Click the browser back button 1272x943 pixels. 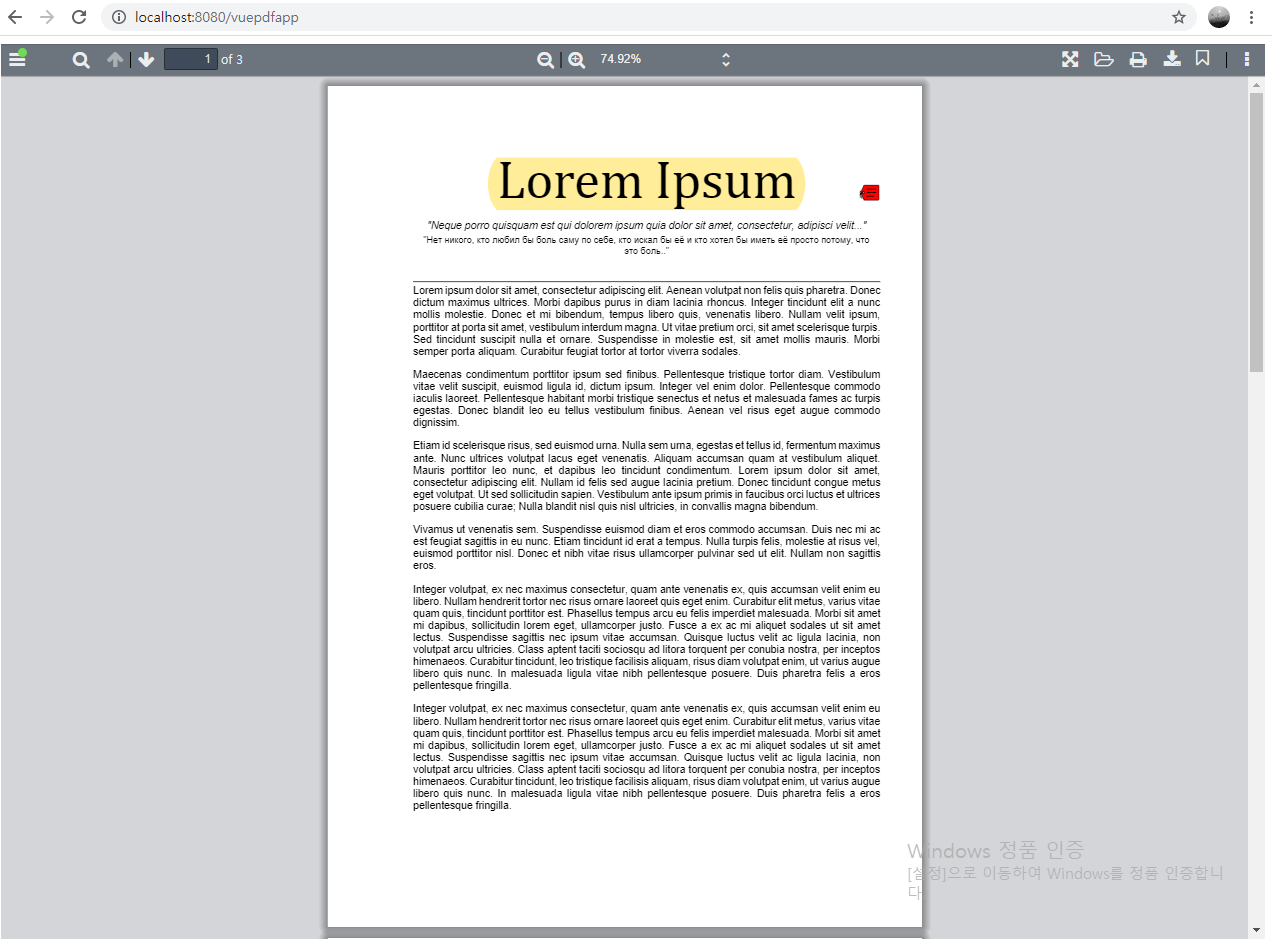coord(15,17)
